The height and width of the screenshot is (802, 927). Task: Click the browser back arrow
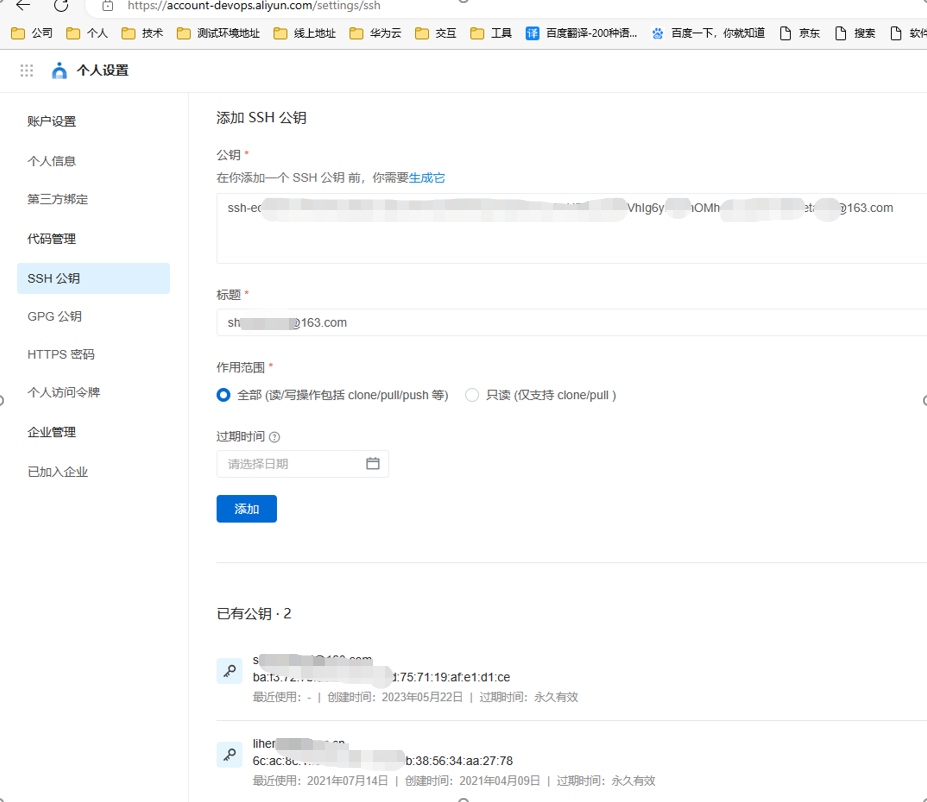(x=23, y=7)
